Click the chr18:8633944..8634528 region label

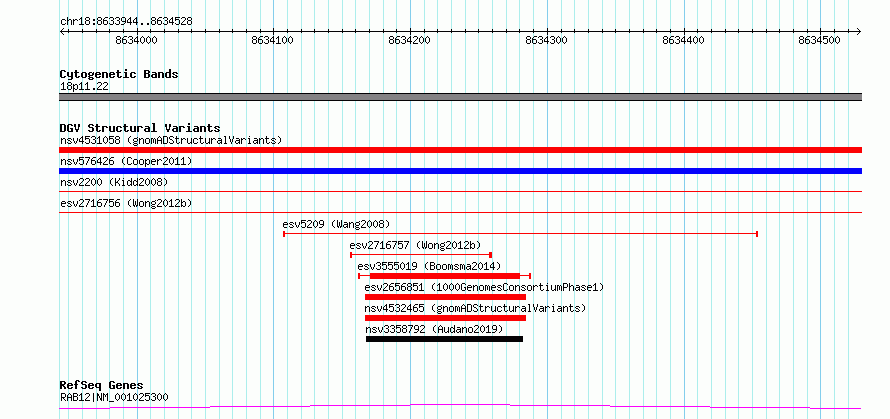coord(126,21)
